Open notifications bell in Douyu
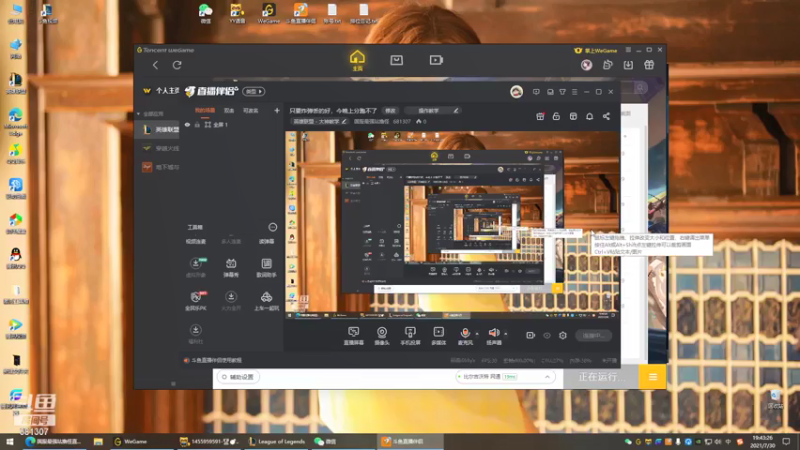The width and height of the screenshot is (800, 450). pyautogui.click(x=589, y=116)
